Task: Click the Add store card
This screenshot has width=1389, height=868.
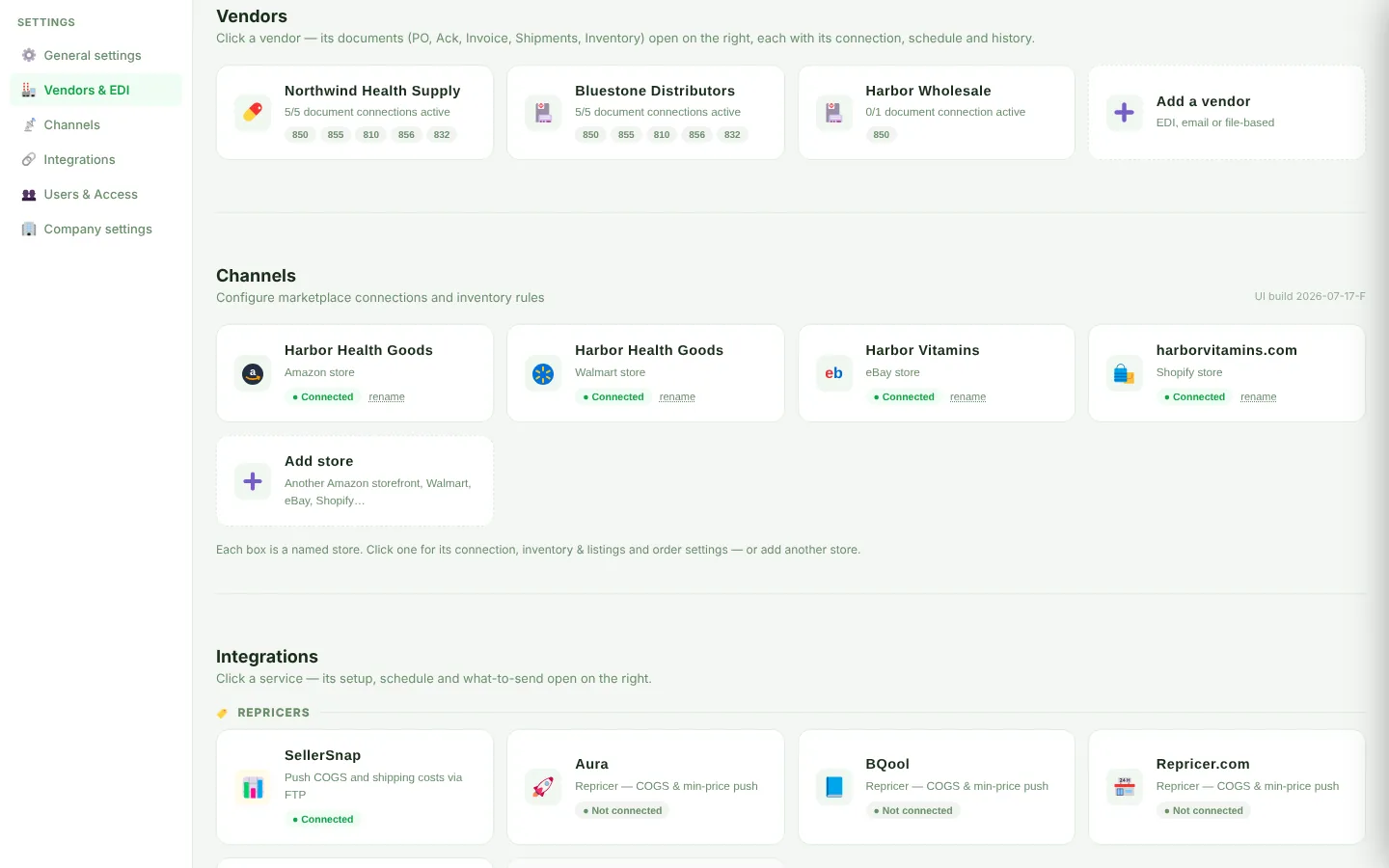Action: tap(355, 481)
